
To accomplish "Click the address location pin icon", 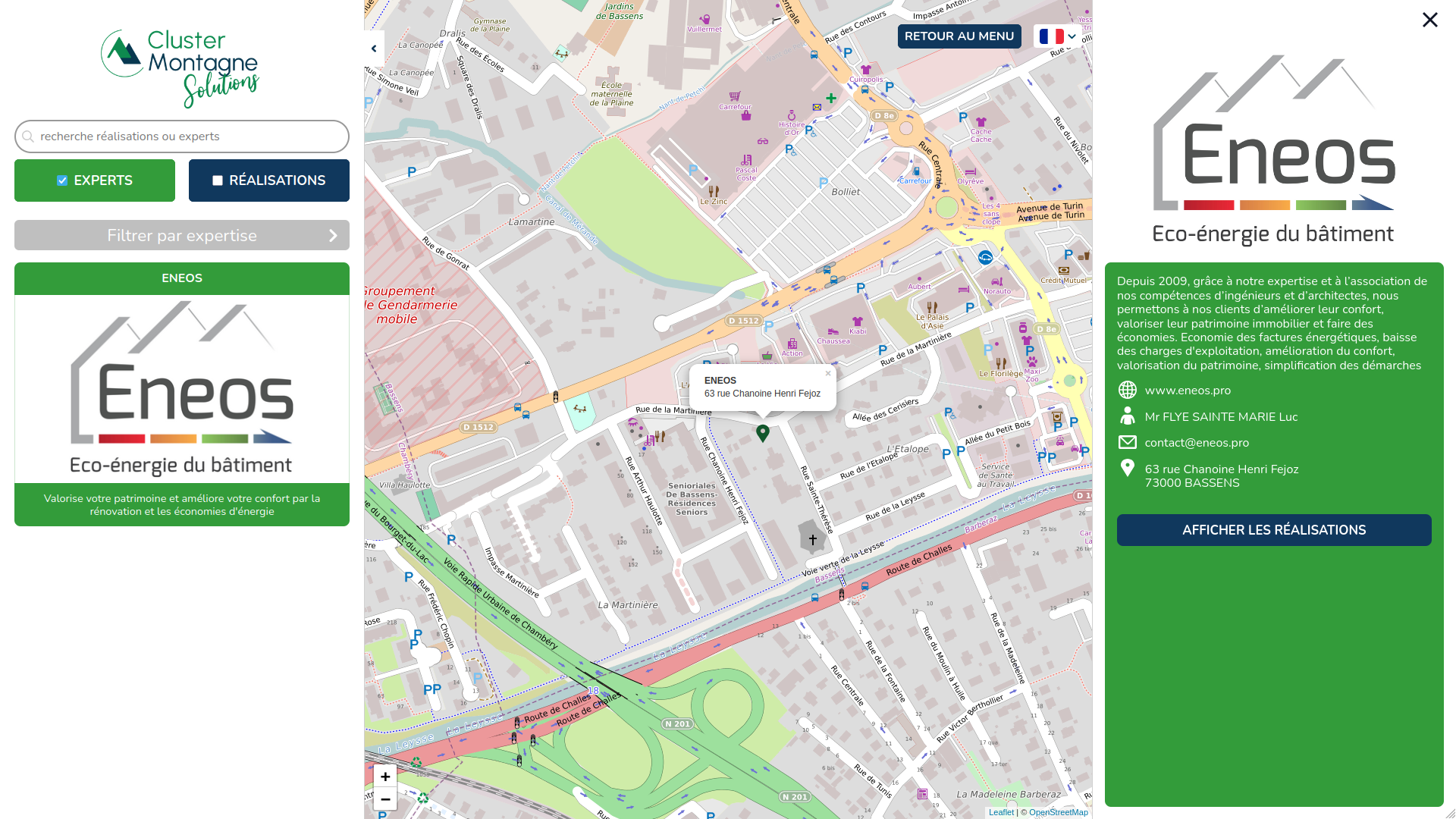I will tap(1128, 469).
